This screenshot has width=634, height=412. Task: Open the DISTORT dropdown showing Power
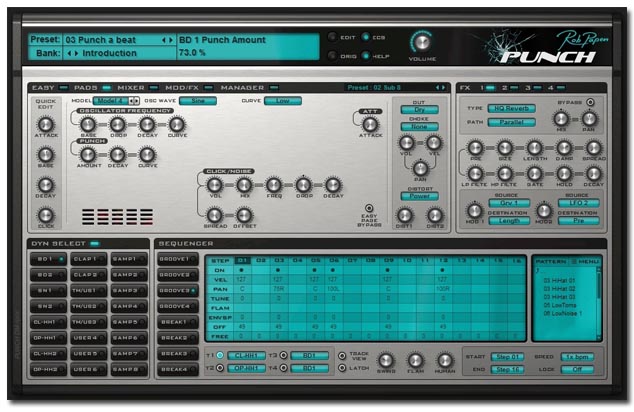coord(419,196)
